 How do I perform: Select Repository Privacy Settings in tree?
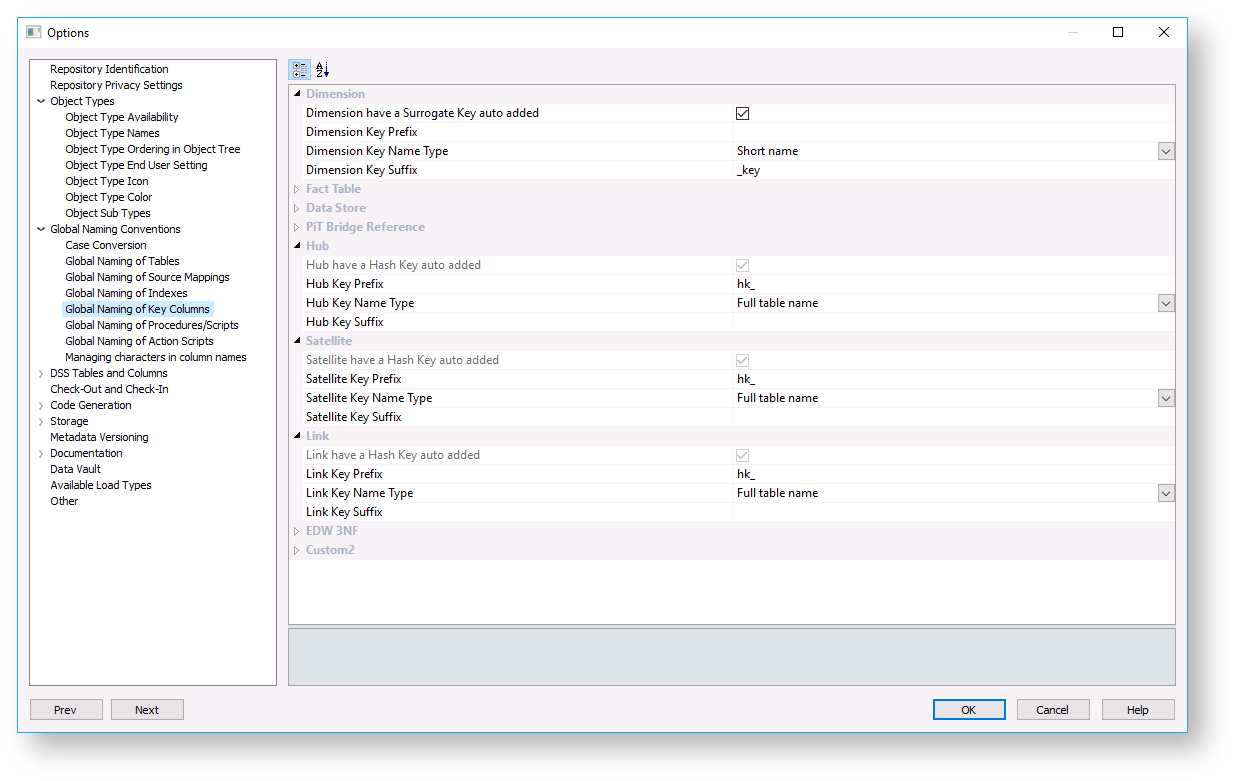(116, 85)
